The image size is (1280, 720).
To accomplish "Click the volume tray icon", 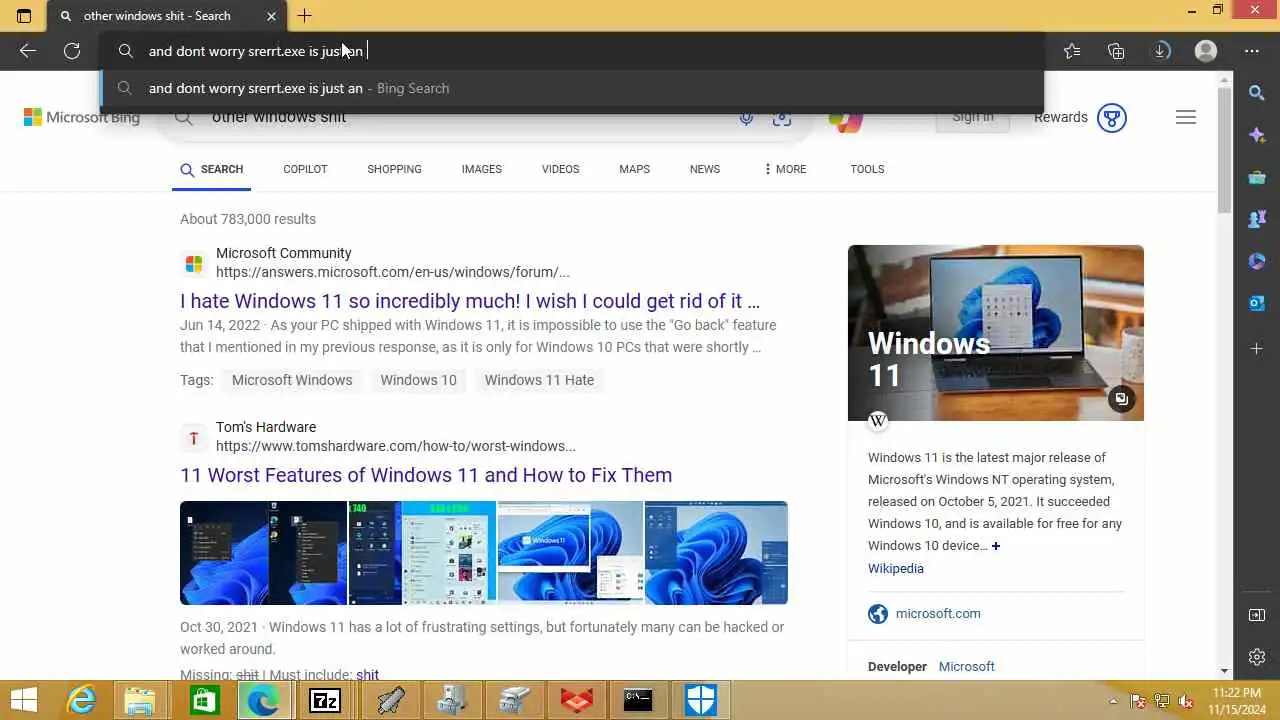I will pyautogui.click(x=1185, y=700).
